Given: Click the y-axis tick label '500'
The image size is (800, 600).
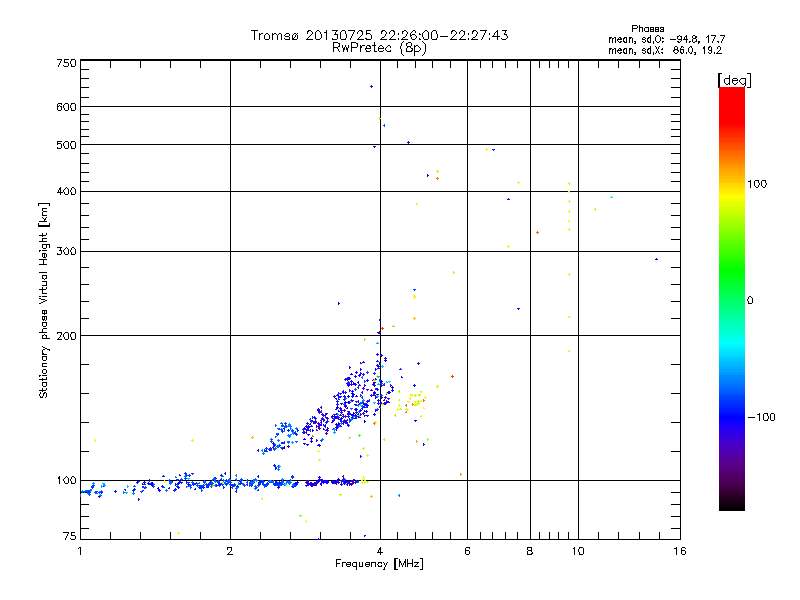Looking at the screenshot, I should 66,145.
